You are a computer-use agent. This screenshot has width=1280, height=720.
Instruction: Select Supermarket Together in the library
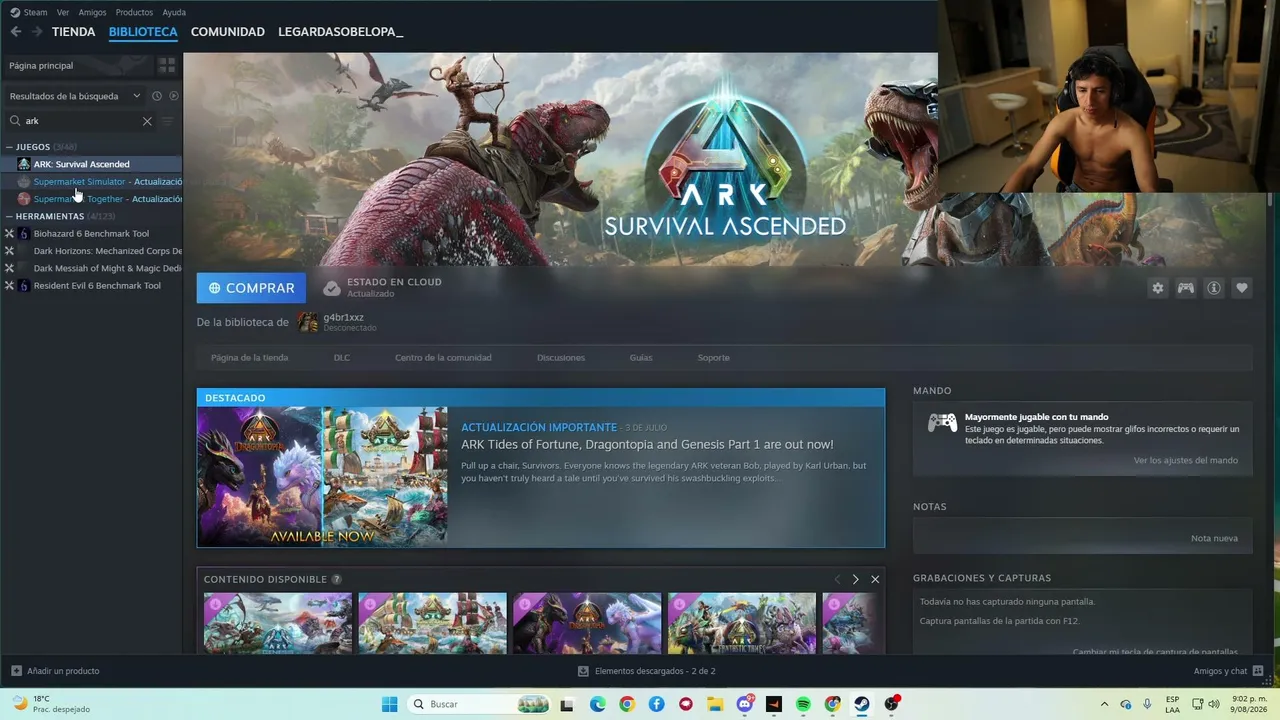click(92, 199)
